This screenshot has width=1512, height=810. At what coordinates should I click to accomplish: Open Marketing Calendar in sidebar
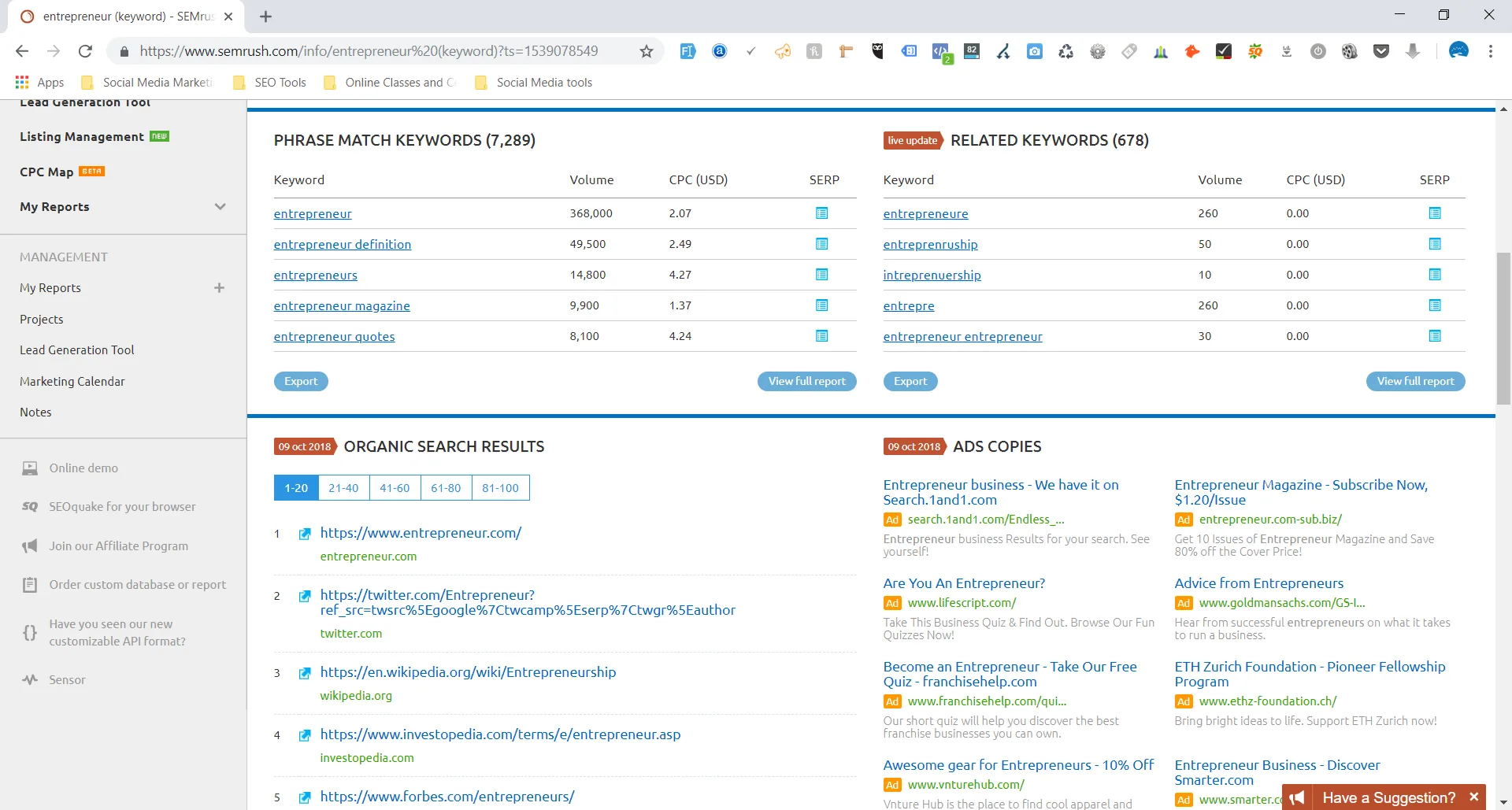point(72,381)
